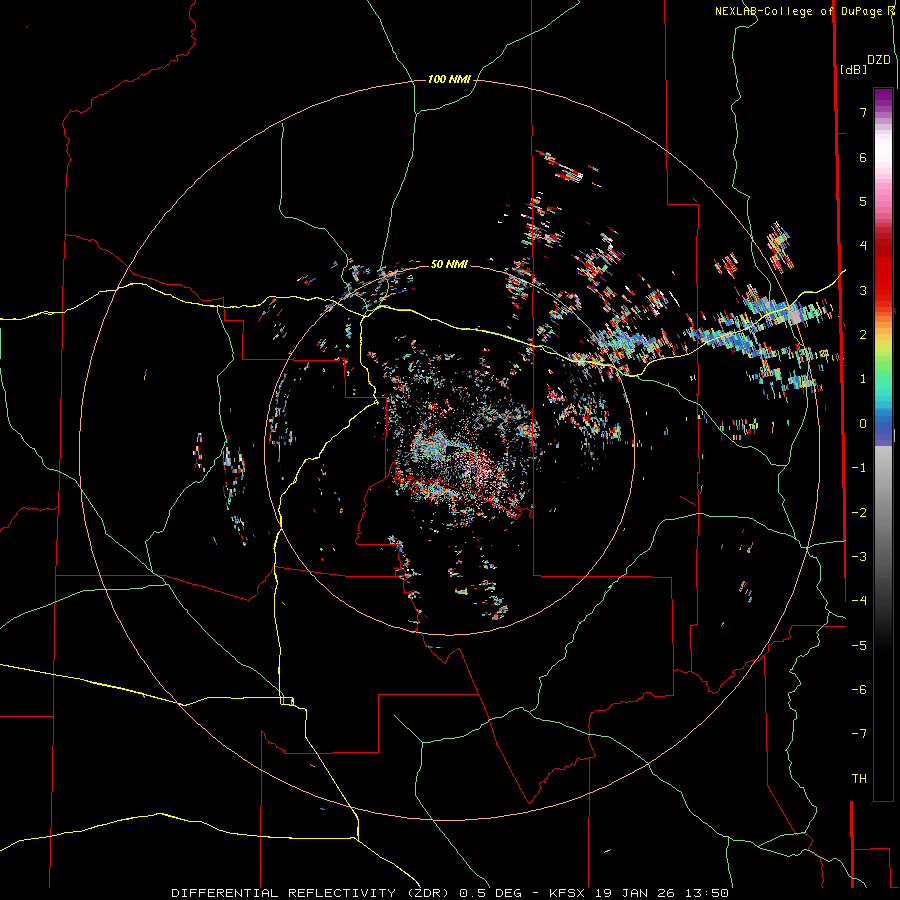Click the -7 value on the dB scale
Viewport: 900px width, 900px height.
[859, 734]
